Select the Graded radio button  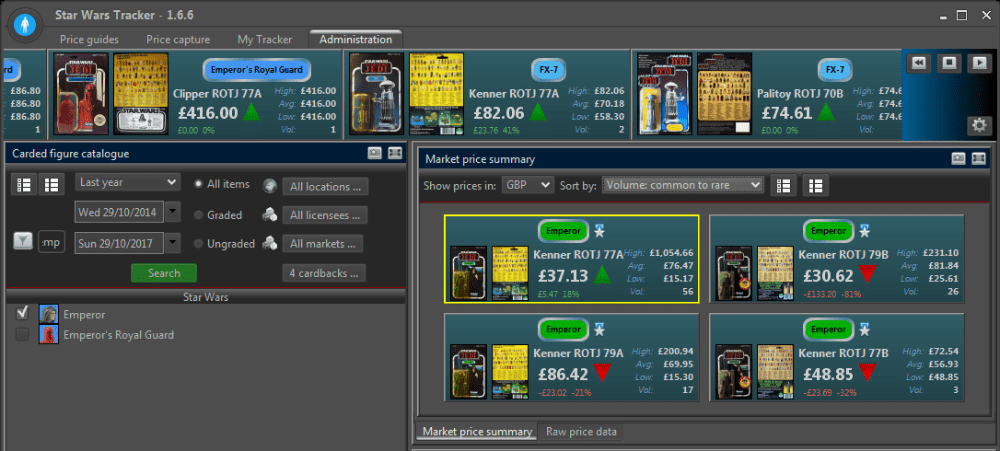click(198, 215)
